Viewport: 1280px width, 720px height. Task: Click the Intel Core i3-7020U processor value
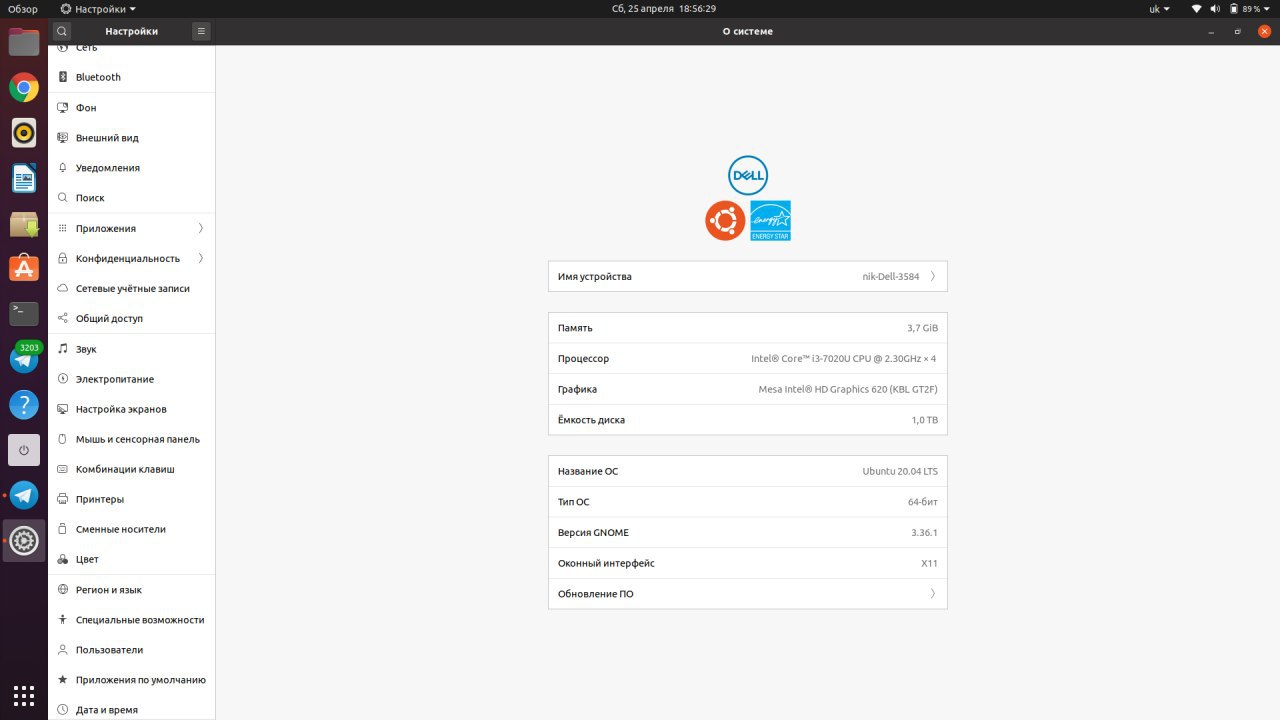click(x=844, y=358)
